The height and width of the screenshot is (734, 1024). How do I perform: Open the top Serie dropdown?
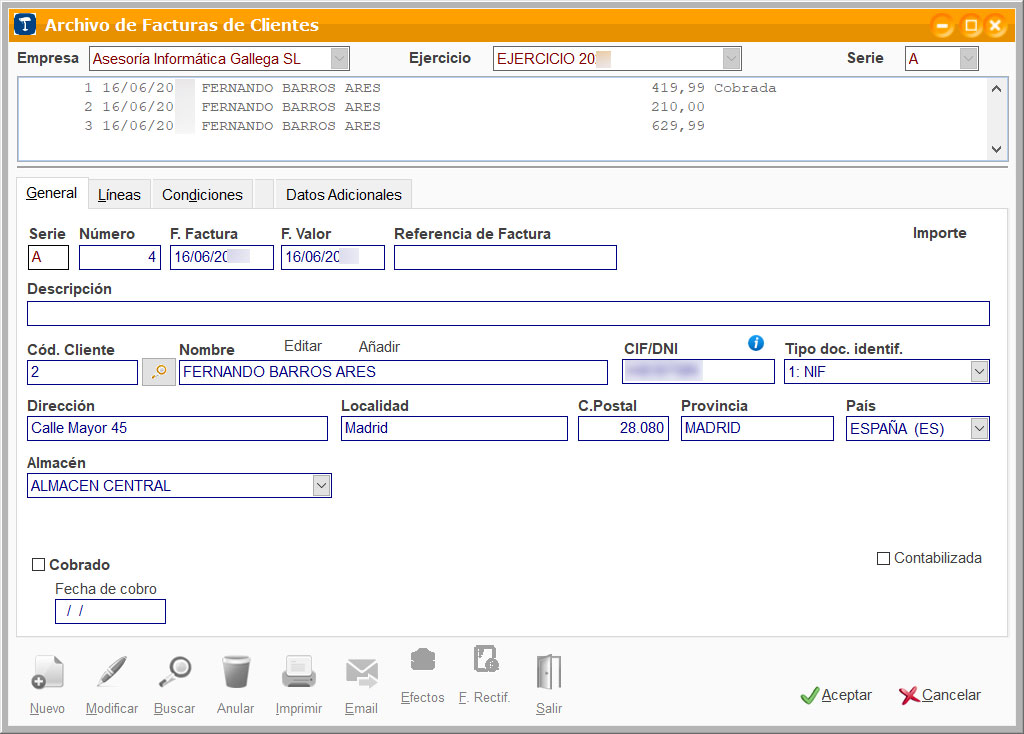[968, 59]
